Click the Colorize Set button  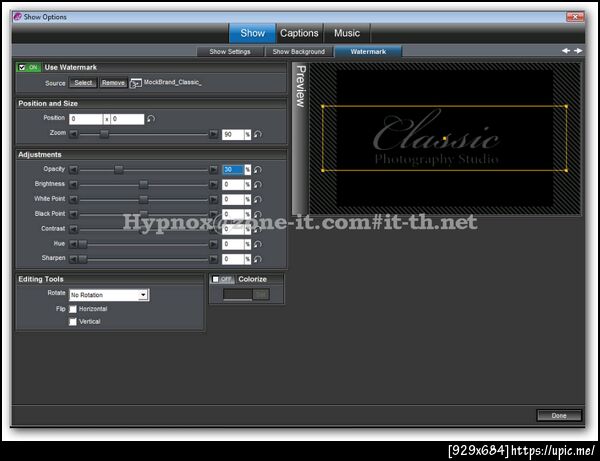(x=261, y=294)
